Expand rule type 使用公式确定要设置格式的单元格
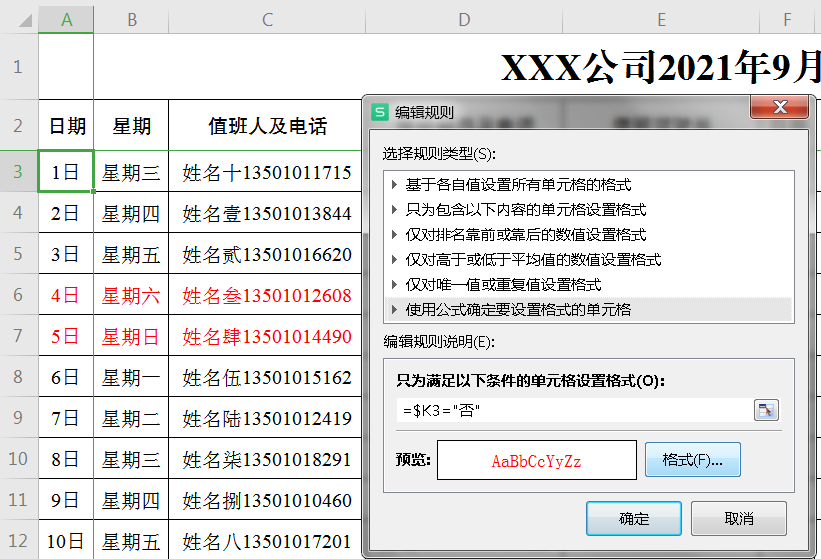The height and width of the screenshot is (559, 821). pyautogui.click(x=394, y=309)
